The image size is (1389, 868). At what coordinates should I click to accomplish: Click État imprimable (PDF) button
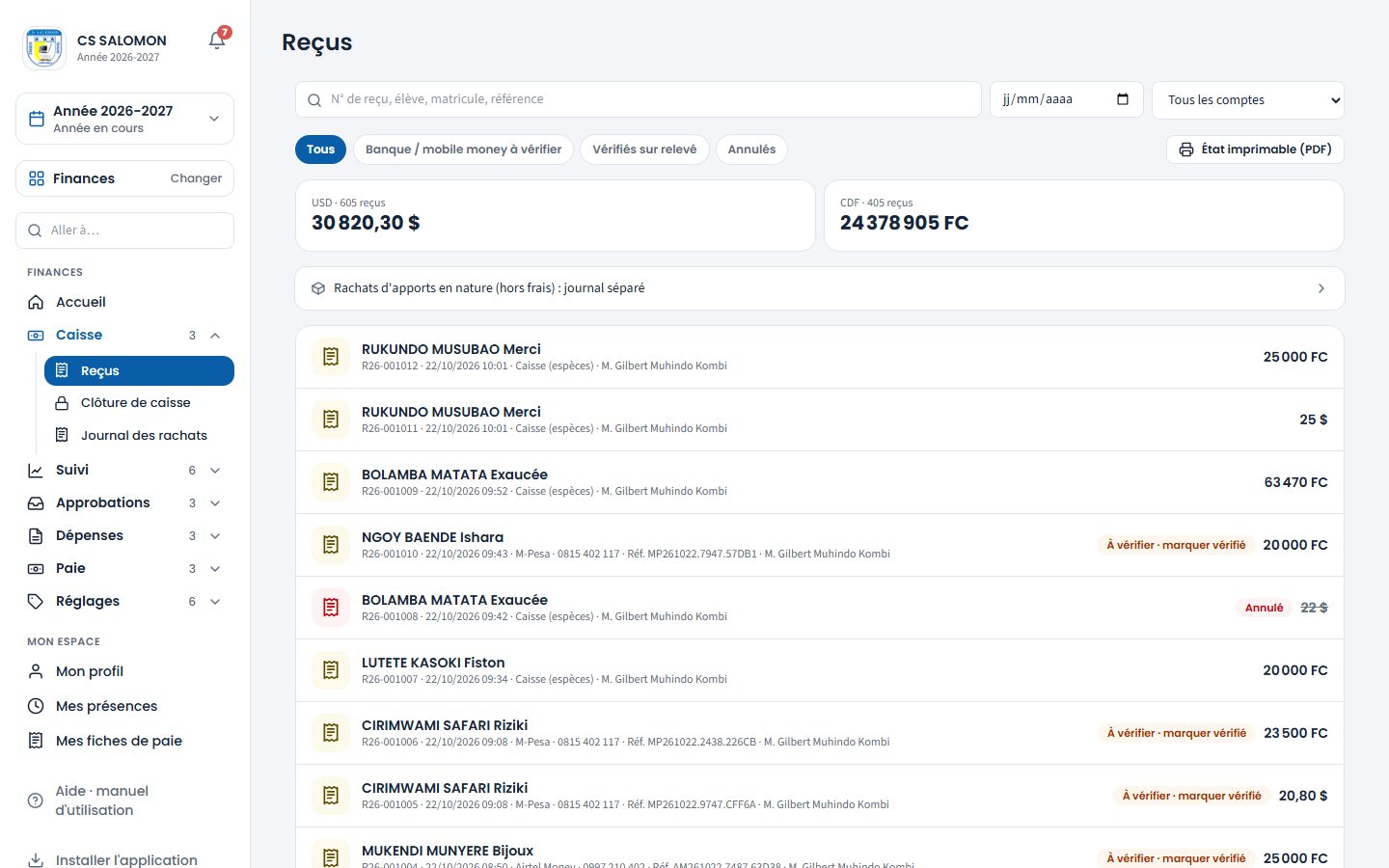point(1255,149)
